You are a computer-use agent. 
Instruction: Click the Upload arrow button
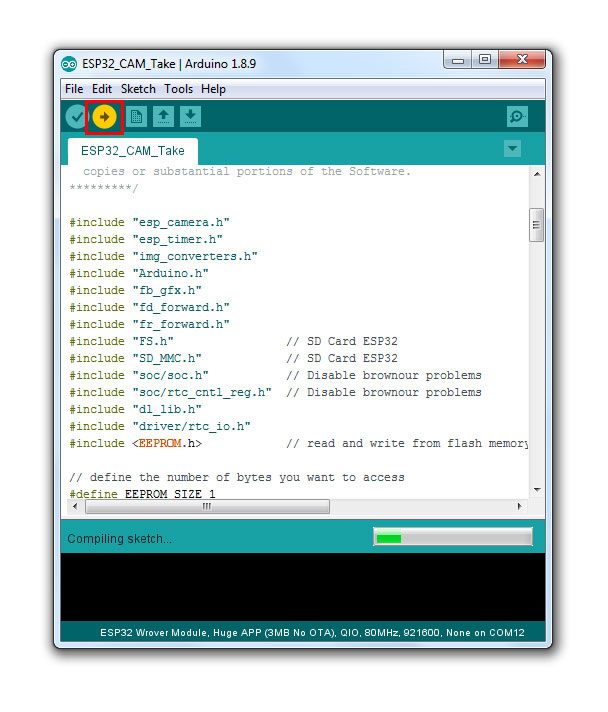pyautogui.click(x=104, y=117)
